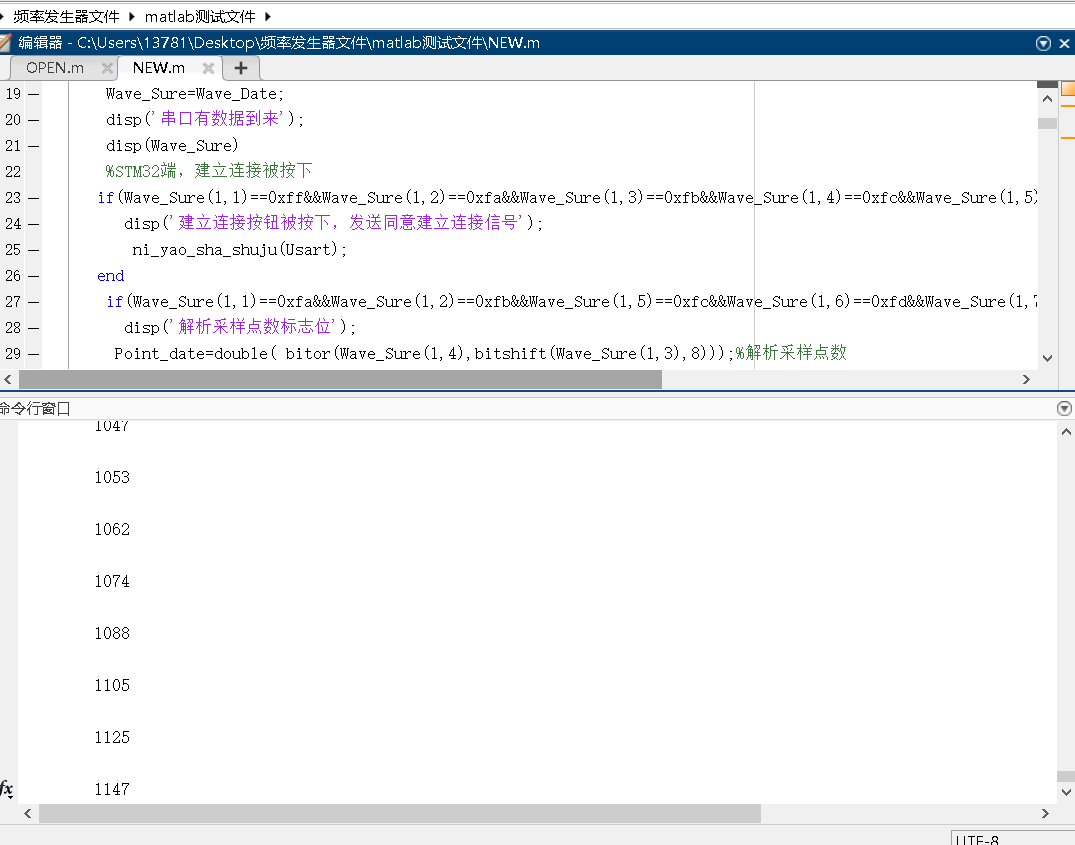Set breakpoint on line 19

coord(34,94)
